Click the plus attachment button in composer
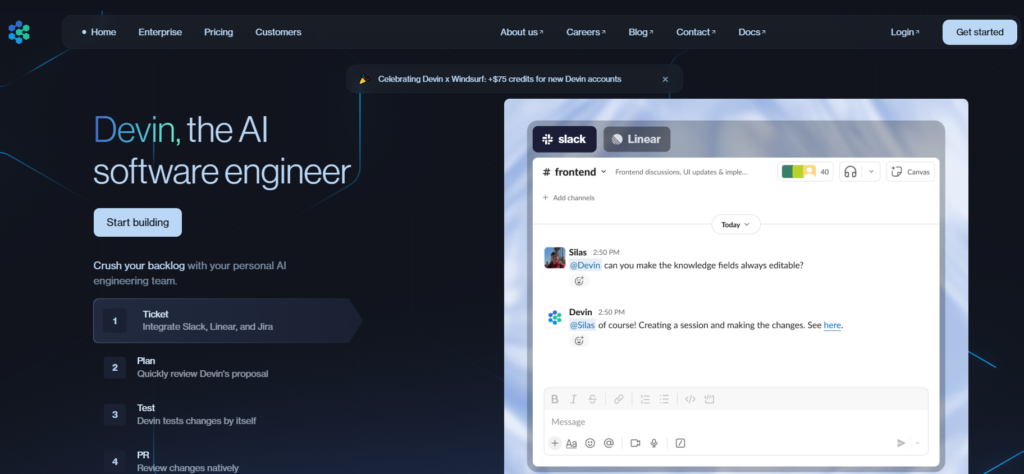The height and width of the screenshot is (474, 1024). (554, 443)
